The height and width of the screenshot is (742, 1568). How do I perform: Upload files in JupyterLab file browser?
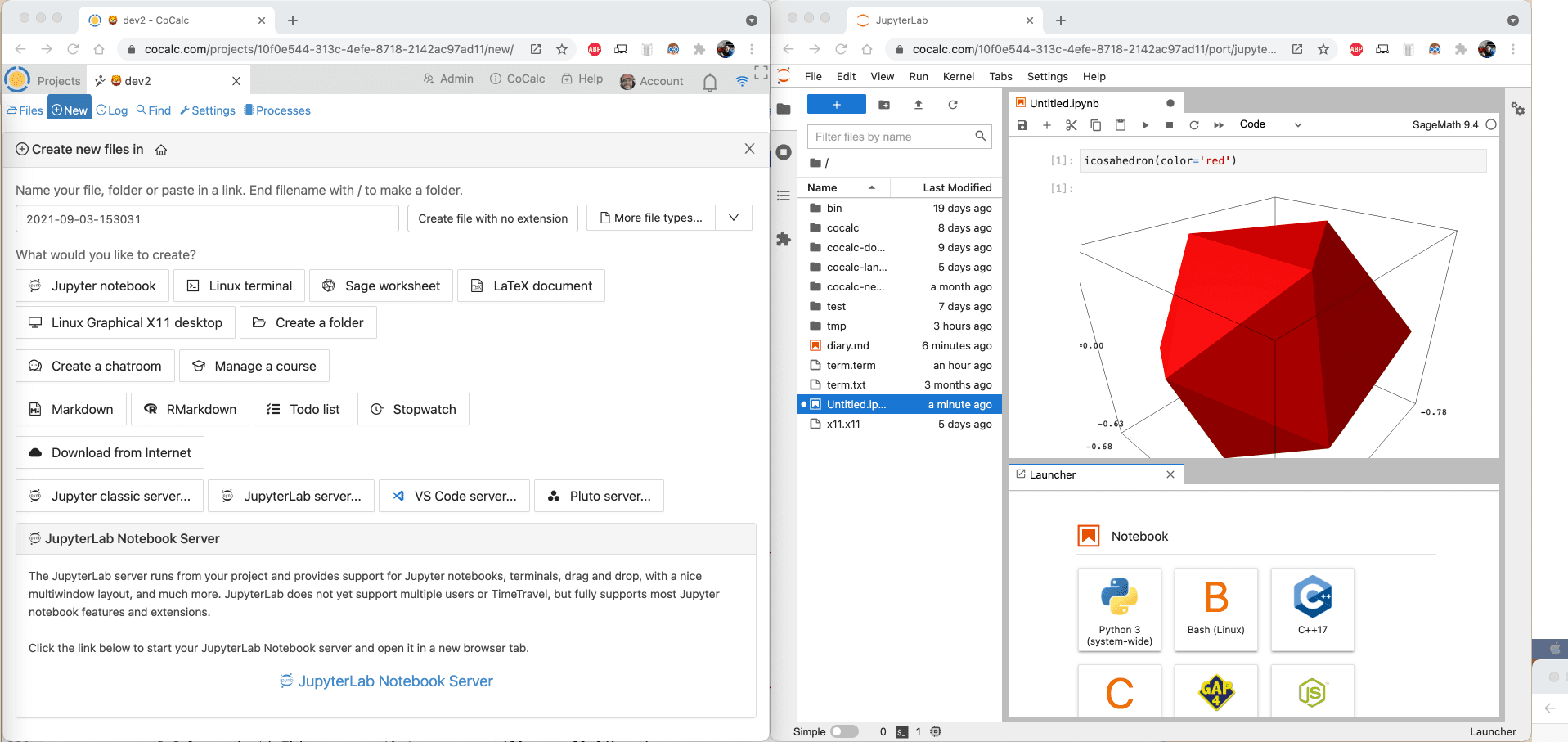pyautogui.click(x=919, y=105)
